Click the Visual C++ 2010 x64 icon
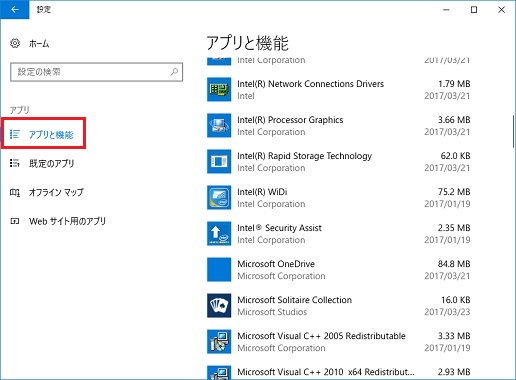The width and height of the screenshot is (516, 380). click(219, 373)
